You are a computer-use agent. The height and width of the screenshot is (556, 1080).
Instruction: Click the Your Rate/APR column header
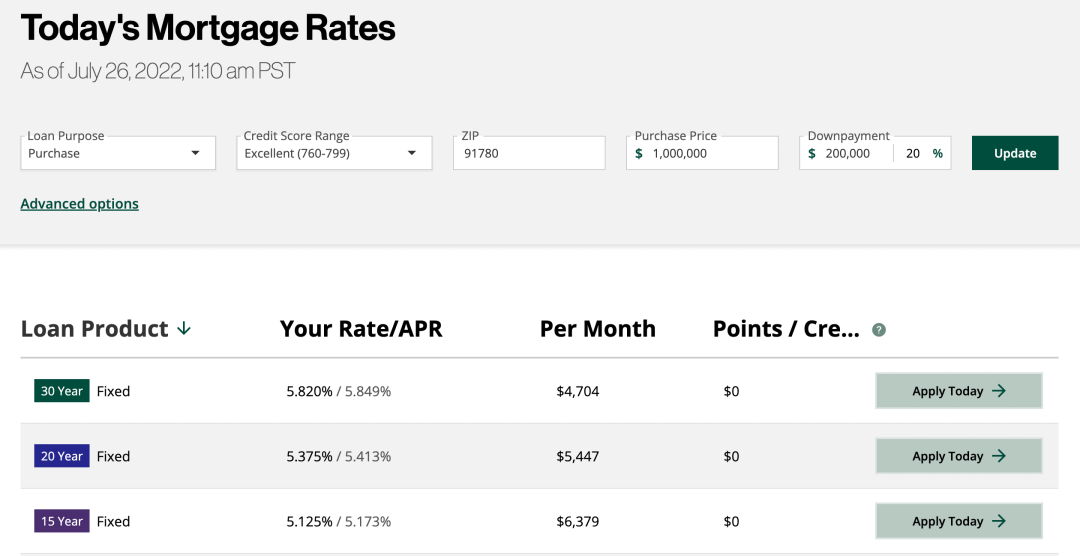pos(361,329)
